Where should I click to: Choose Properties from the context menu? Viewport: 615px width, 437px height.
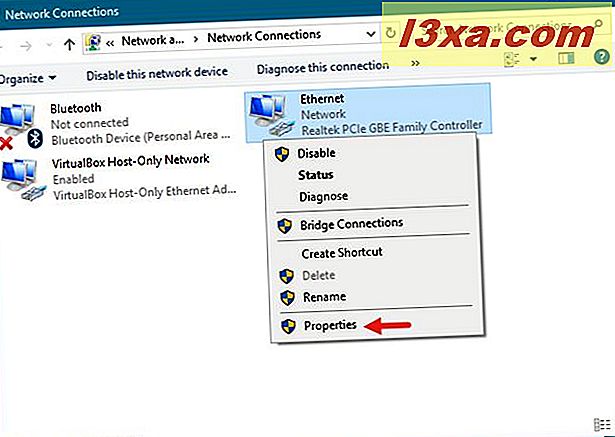pyautogui.click(x=330, y=325)
